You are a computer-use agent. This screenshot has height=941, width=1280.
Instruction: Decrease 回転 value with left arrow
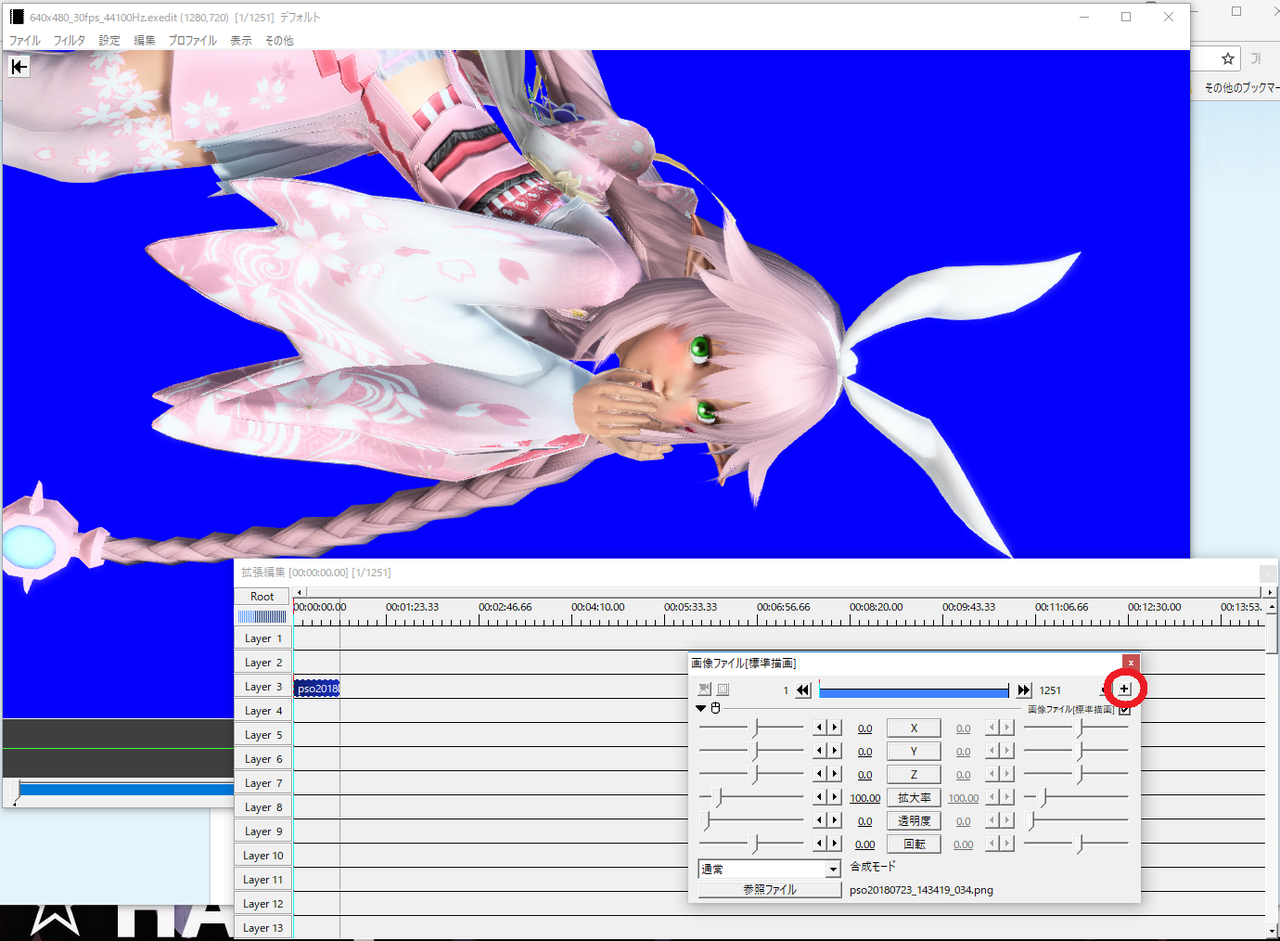820,843
